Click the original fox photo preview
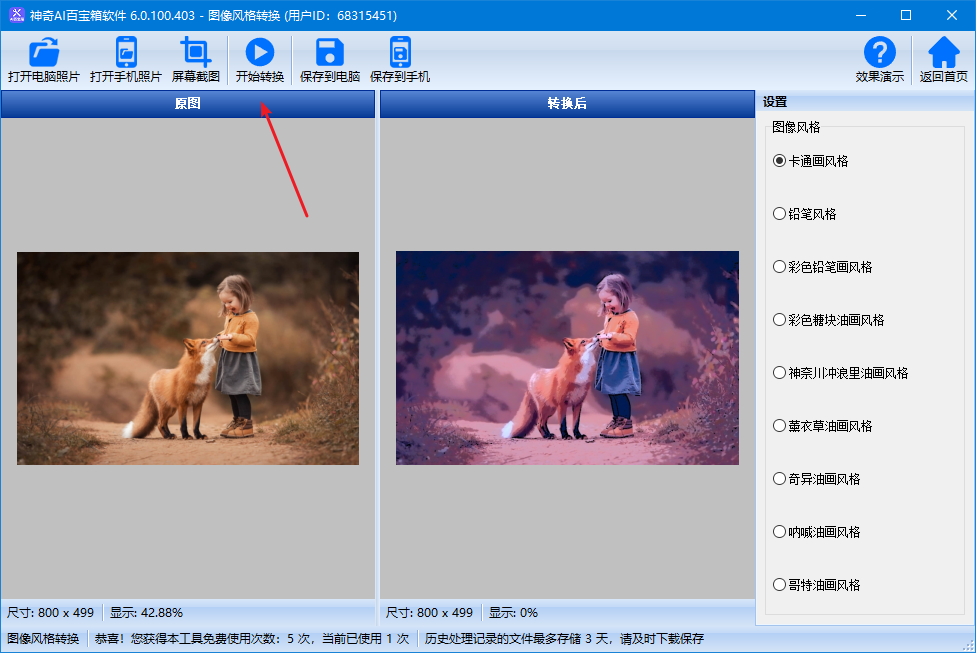 188,358
